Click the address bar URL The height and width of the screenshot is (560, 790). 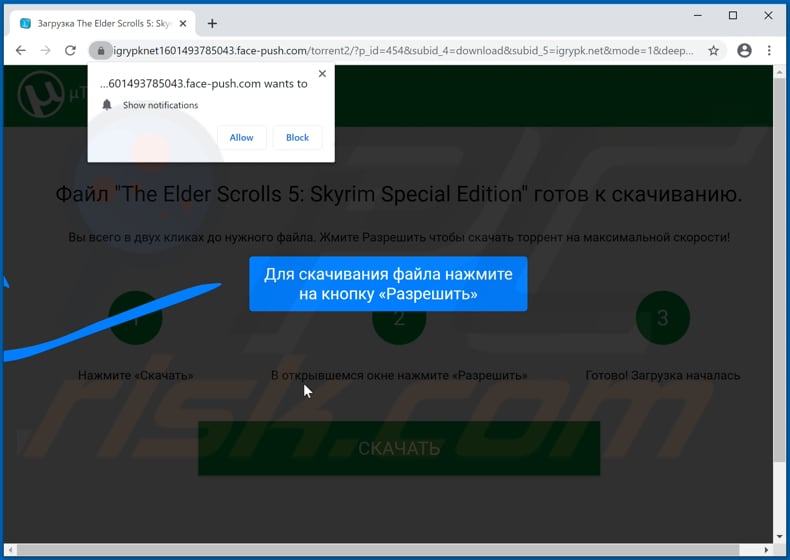click(403, 50)
